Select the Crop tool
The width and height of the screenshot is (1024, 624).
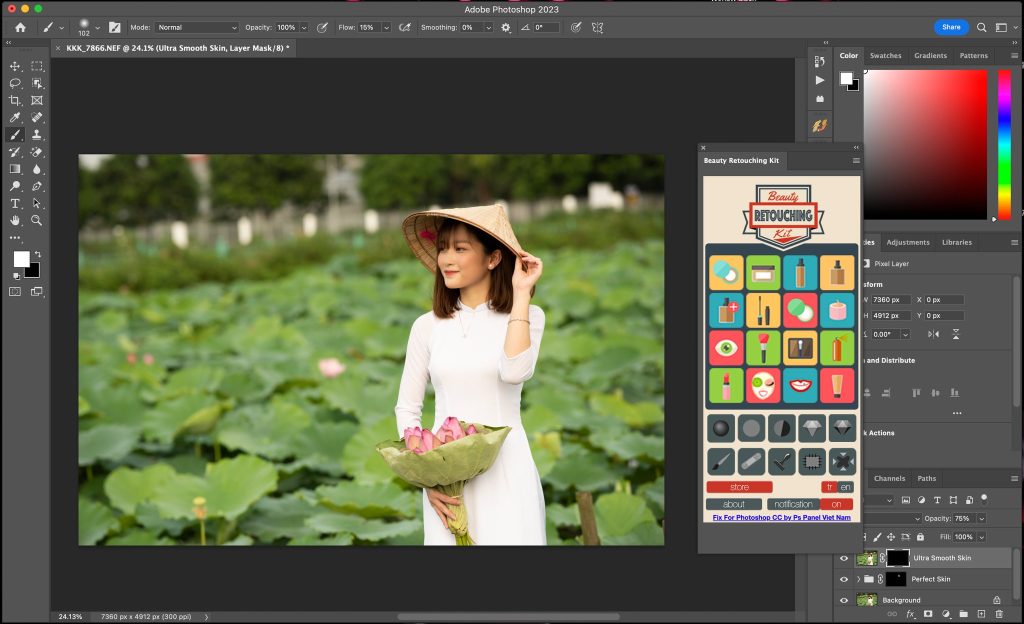coord(14,100)
